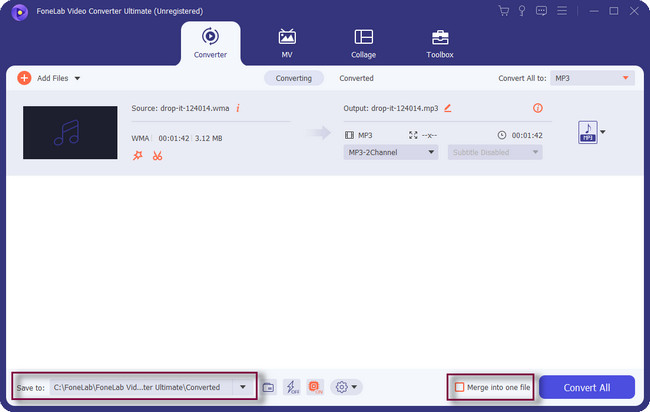
Task: Expand the Add Files dropdown arrow
Action: [x=77, y=78]
